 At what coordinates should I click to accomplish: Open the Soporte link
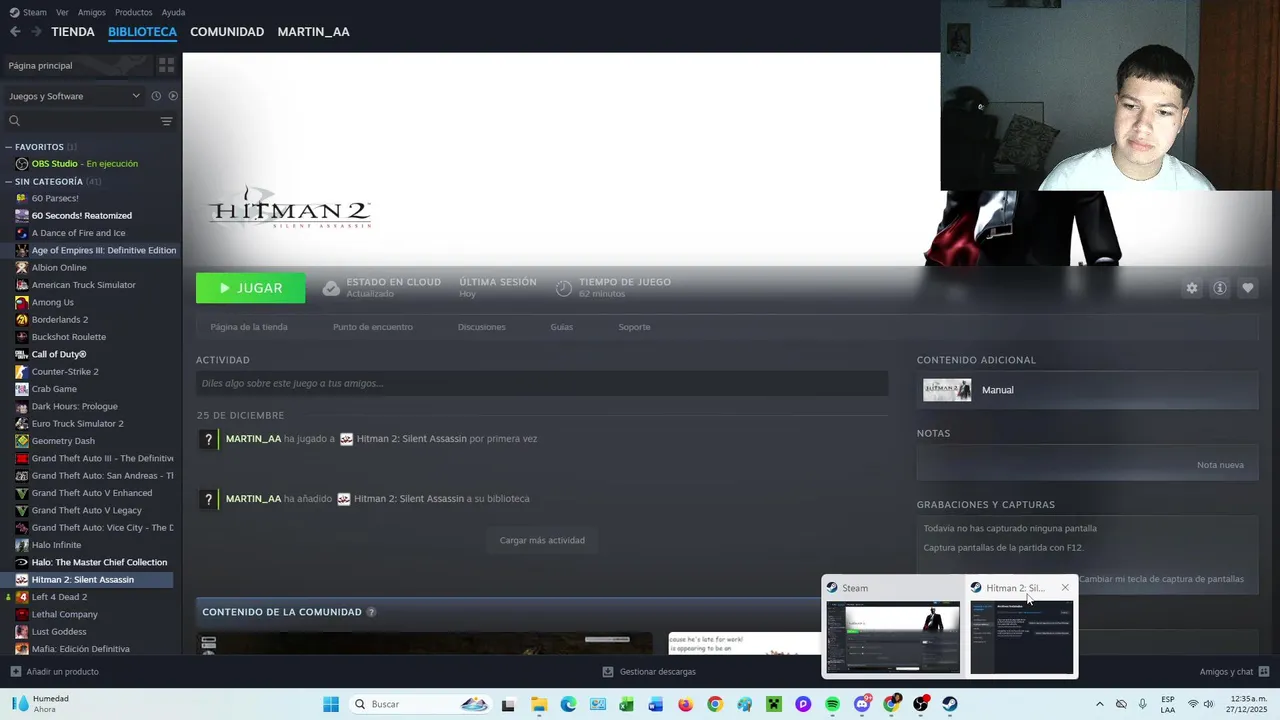coord(634,327)
